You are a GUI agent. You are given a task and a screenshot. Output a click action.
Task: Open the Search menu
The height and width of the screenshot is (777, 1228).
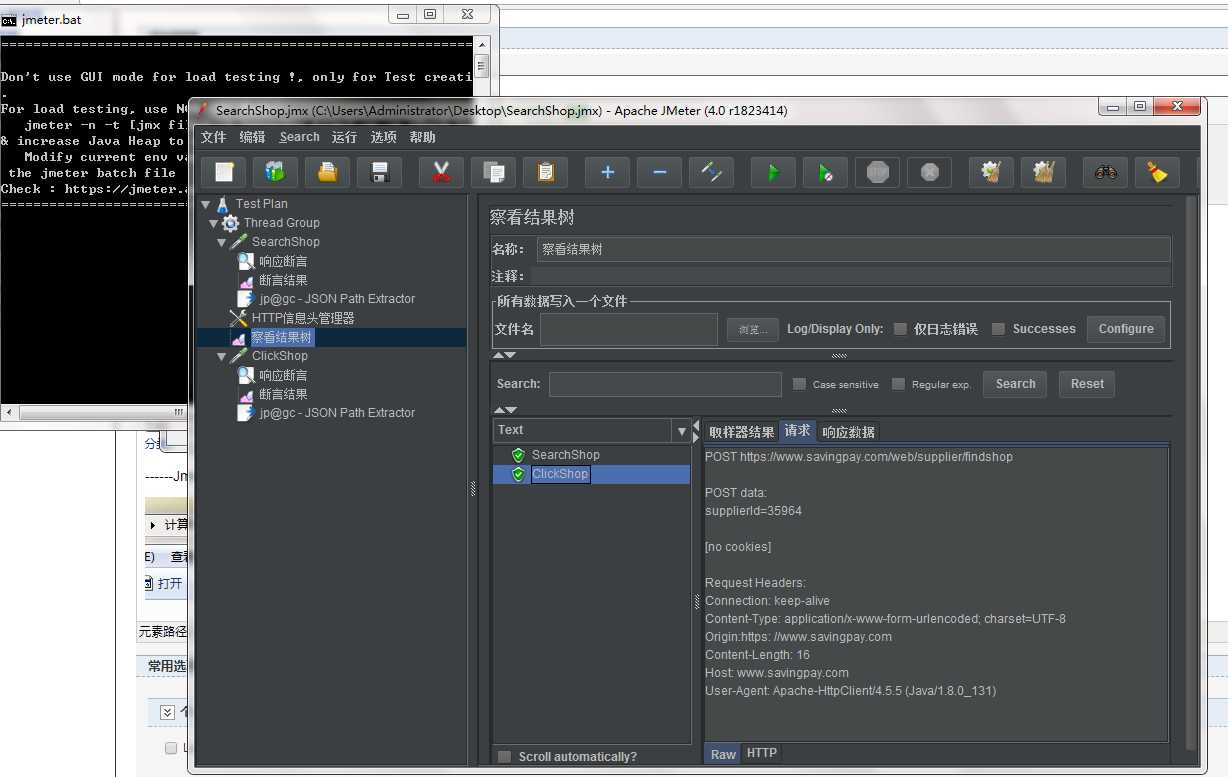click(x=300, y=137)
